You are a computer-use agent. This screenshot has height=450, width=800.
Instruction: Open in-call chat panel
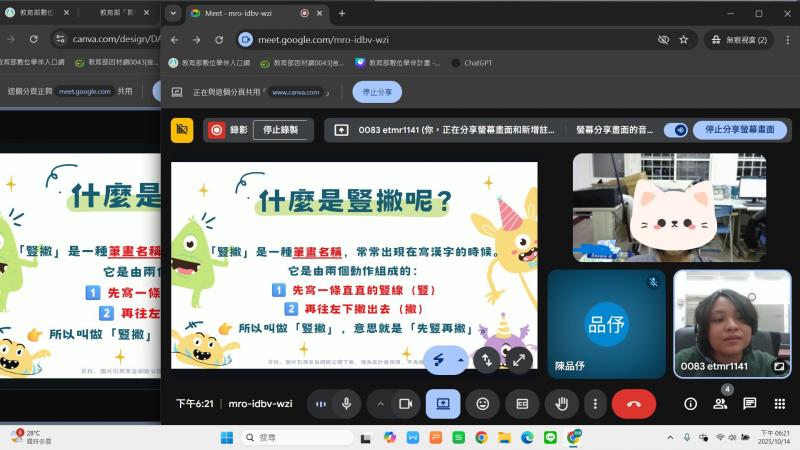coord(749,404)
